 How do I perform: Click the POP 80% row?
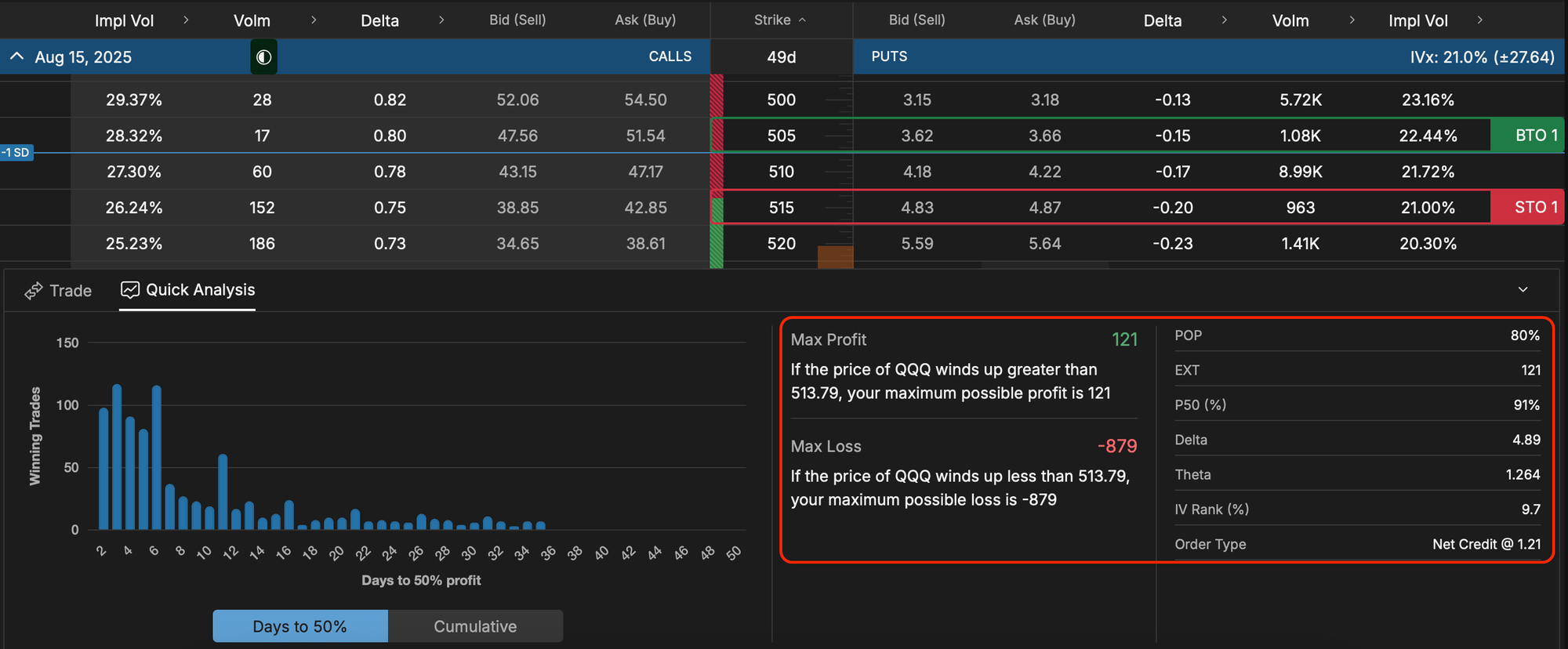(x=1357, y=335)
